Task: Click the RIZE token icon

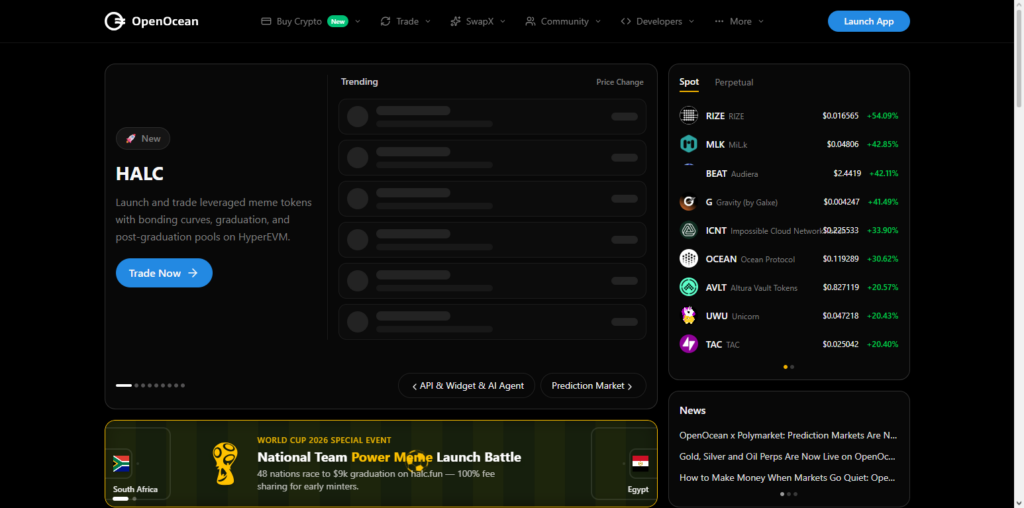Action: pyautogui.click(x=688, y=116)
